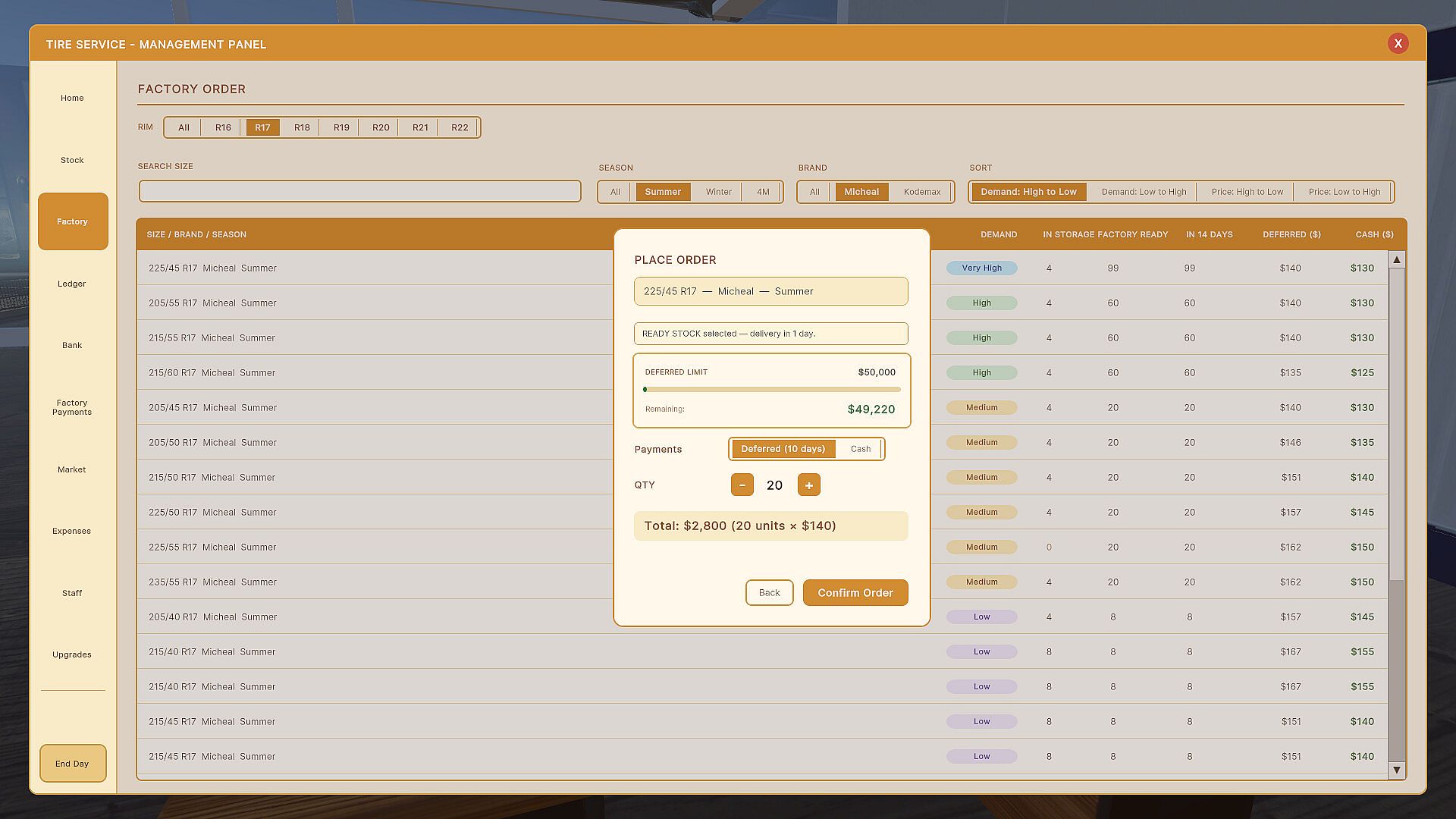Set season filter to Winter

click(718, 192)
